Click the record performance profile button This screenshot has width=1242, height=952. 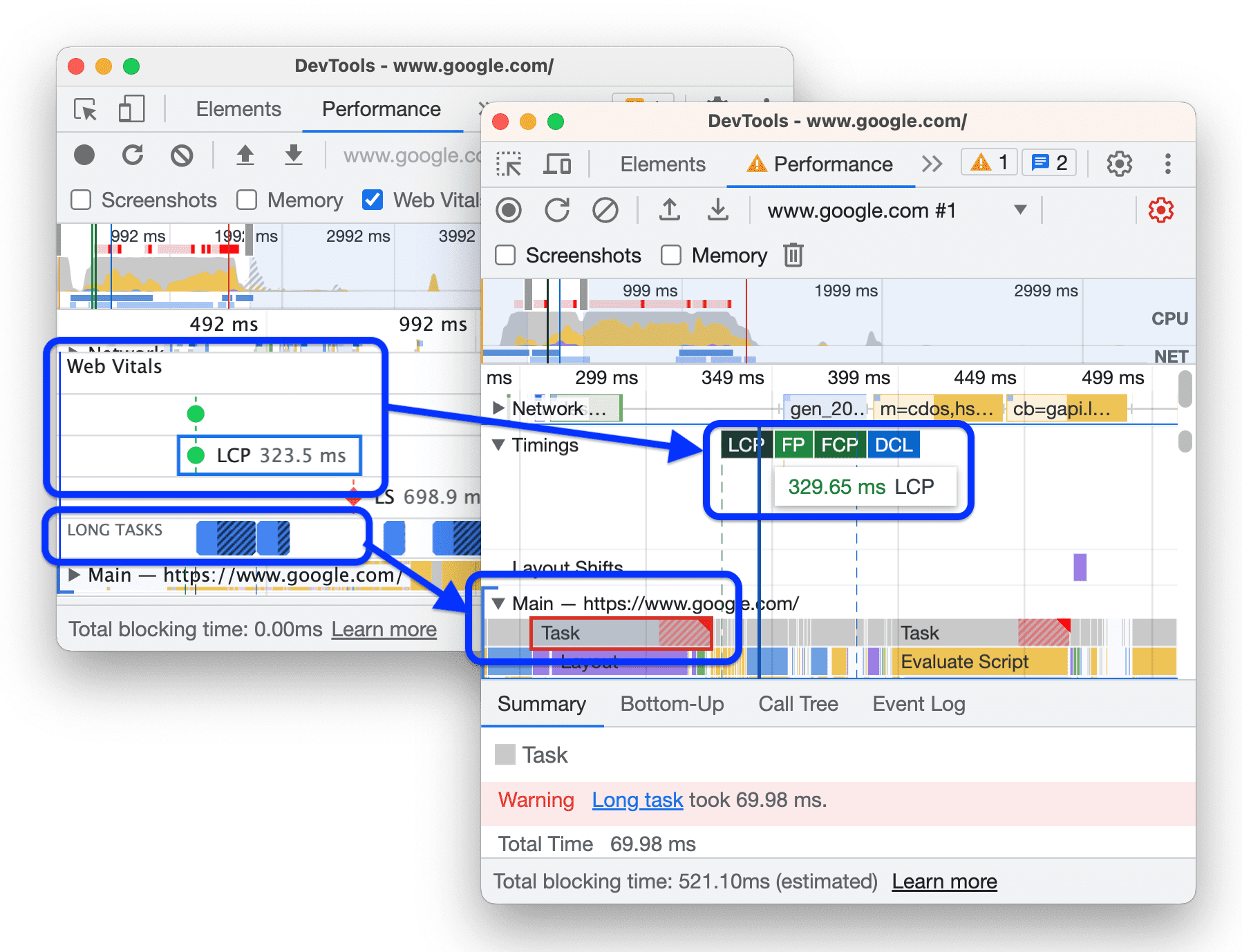pyautogui.click(x=509, y=211)
